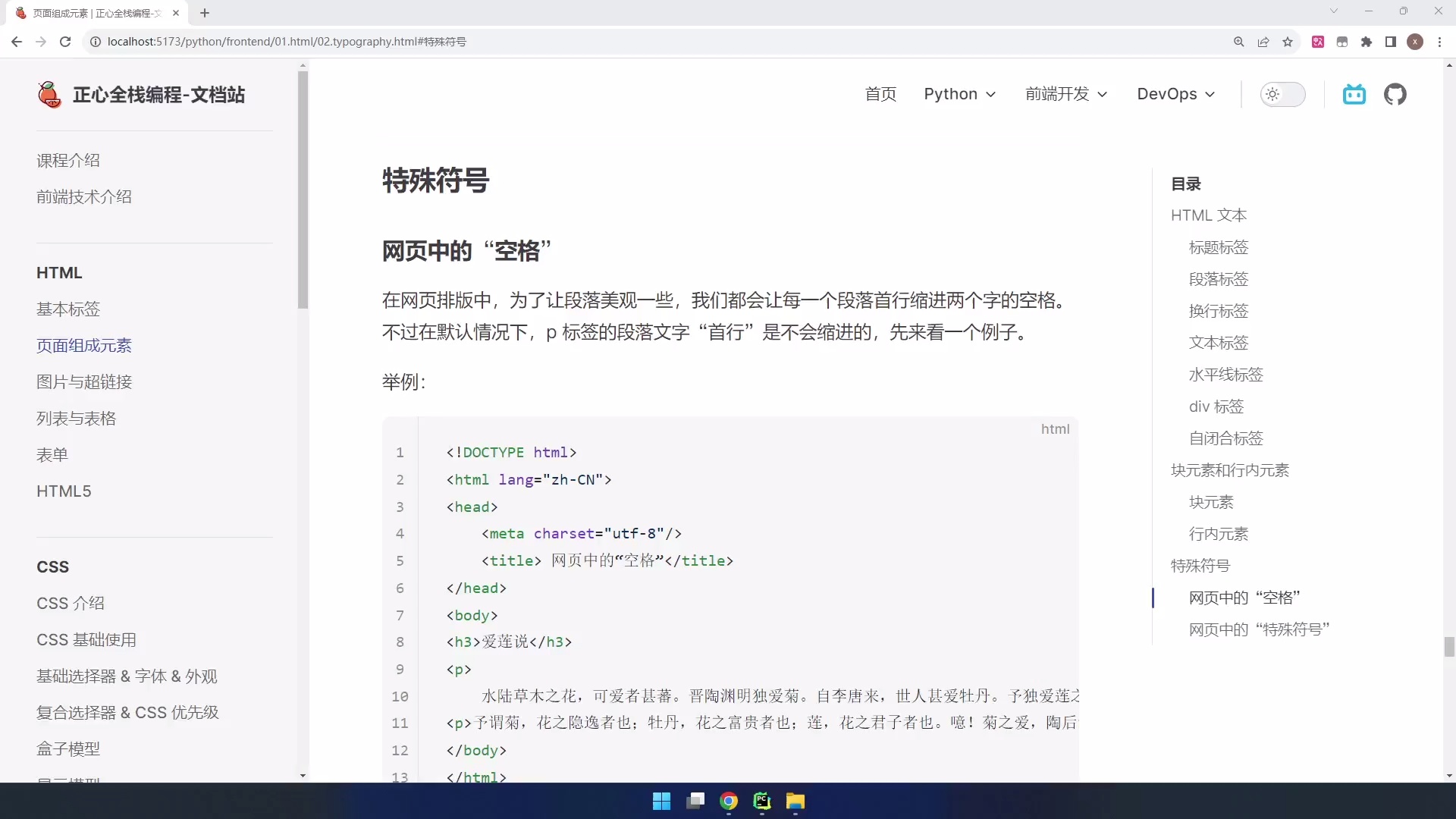Bookmark this page with star icon
This screenshot has height=819, width=1456.
point(1288,42)
